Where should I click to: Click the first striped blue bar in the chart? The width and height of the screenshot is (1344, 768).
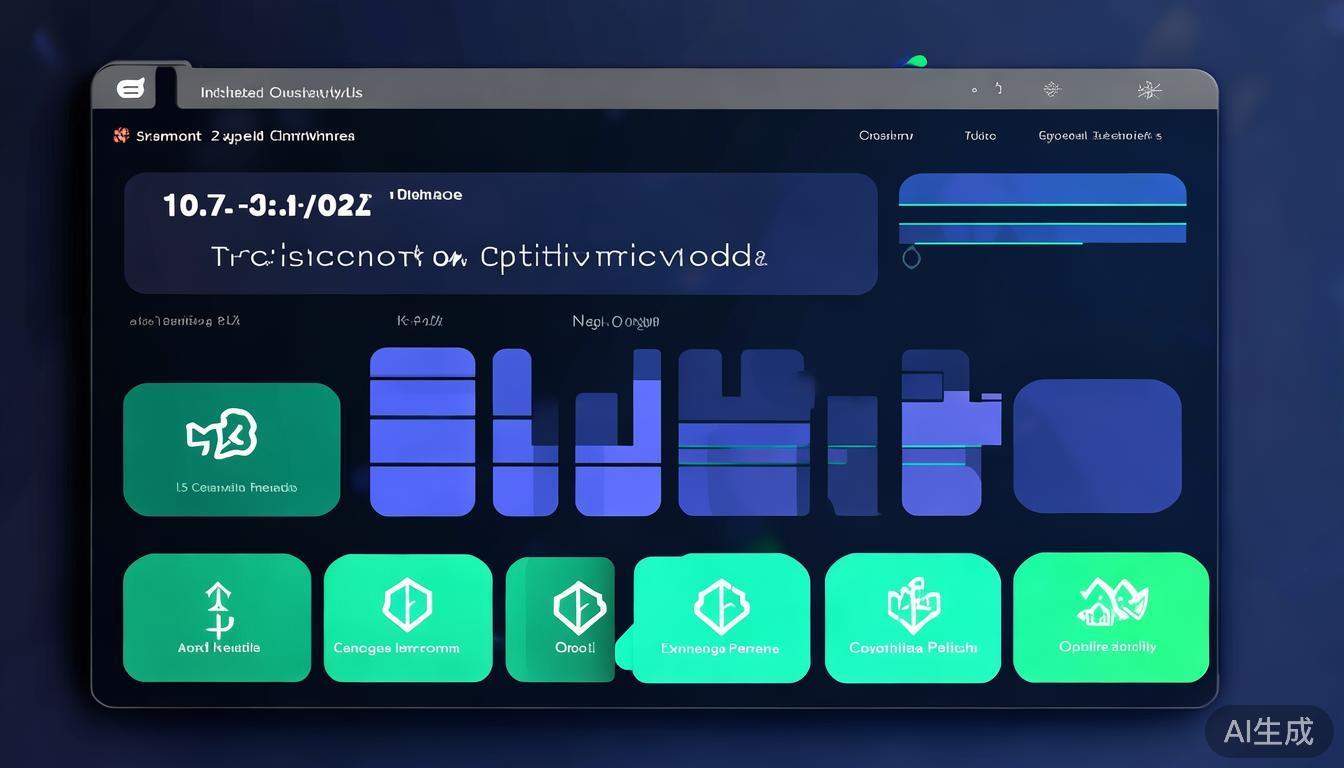pyautogui.click(x=422, y=431)
